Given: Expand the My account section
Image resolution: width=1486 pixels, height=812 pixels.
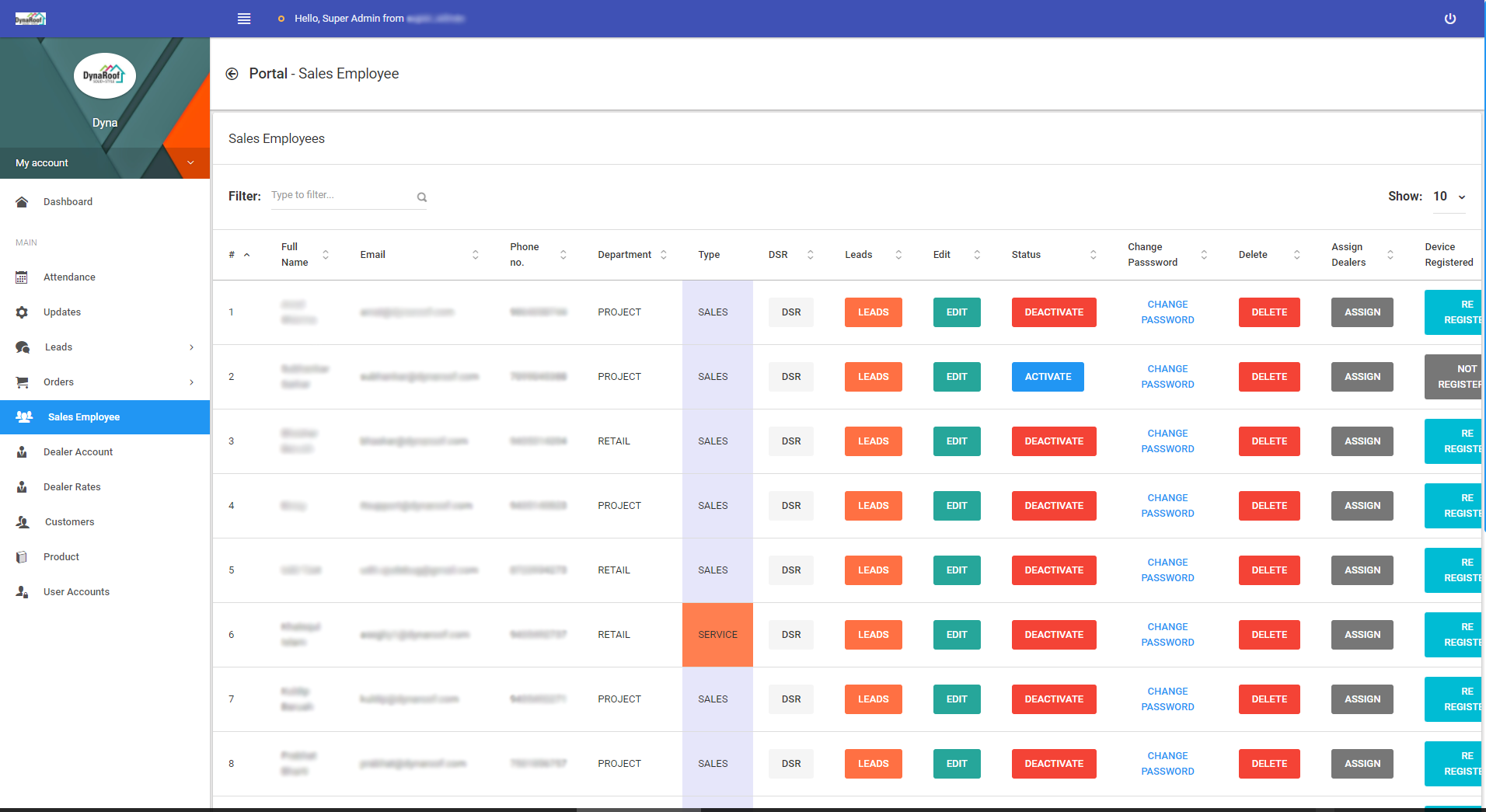Looking at the screenshot, I should click(105, 162).
